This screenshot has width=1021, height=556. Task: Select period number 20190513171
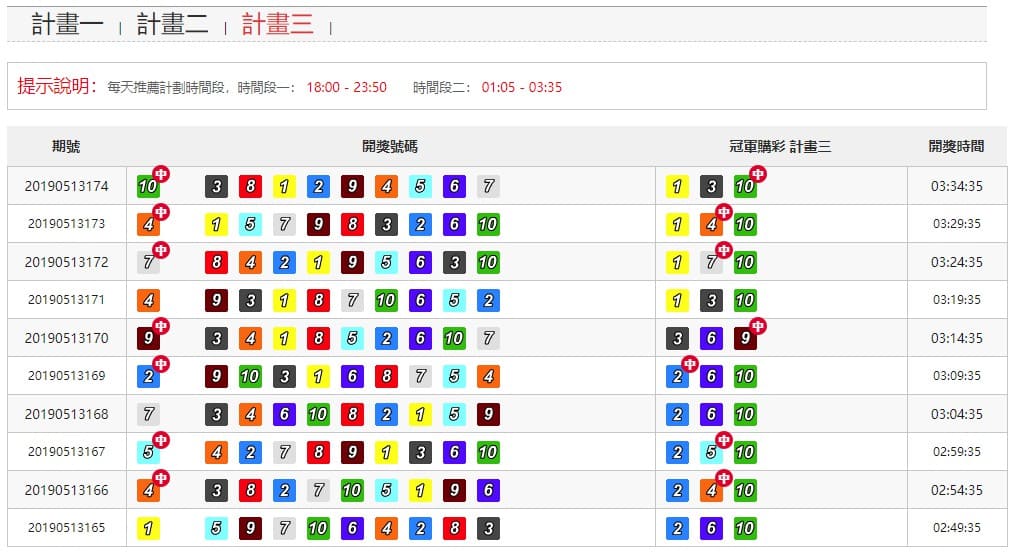[x=66, y=300]
